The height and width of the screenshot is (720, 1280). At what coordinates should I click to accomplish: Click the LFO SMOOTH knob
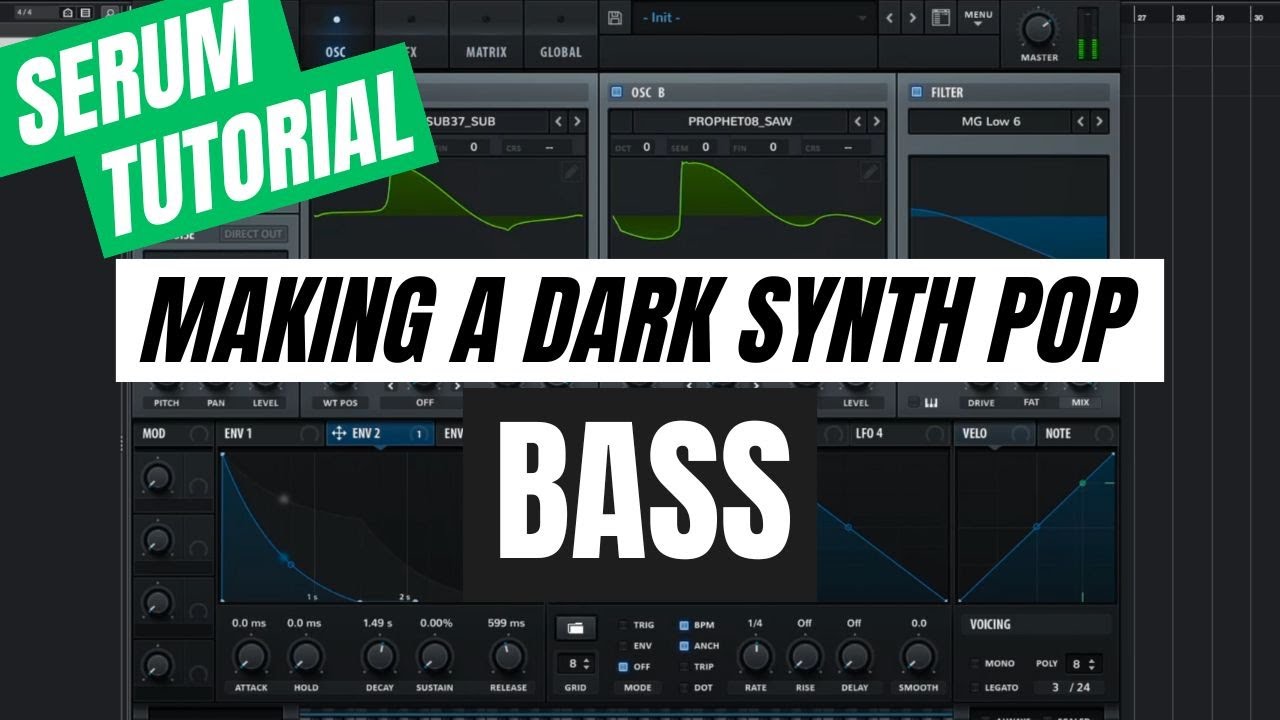pyautogui.click(x=918, y=656)
